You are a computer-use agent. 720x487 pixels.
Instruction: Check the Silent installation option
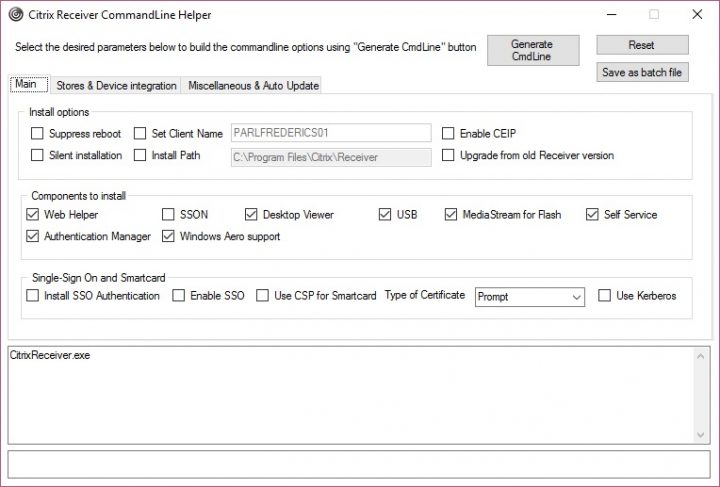point(37,156)
